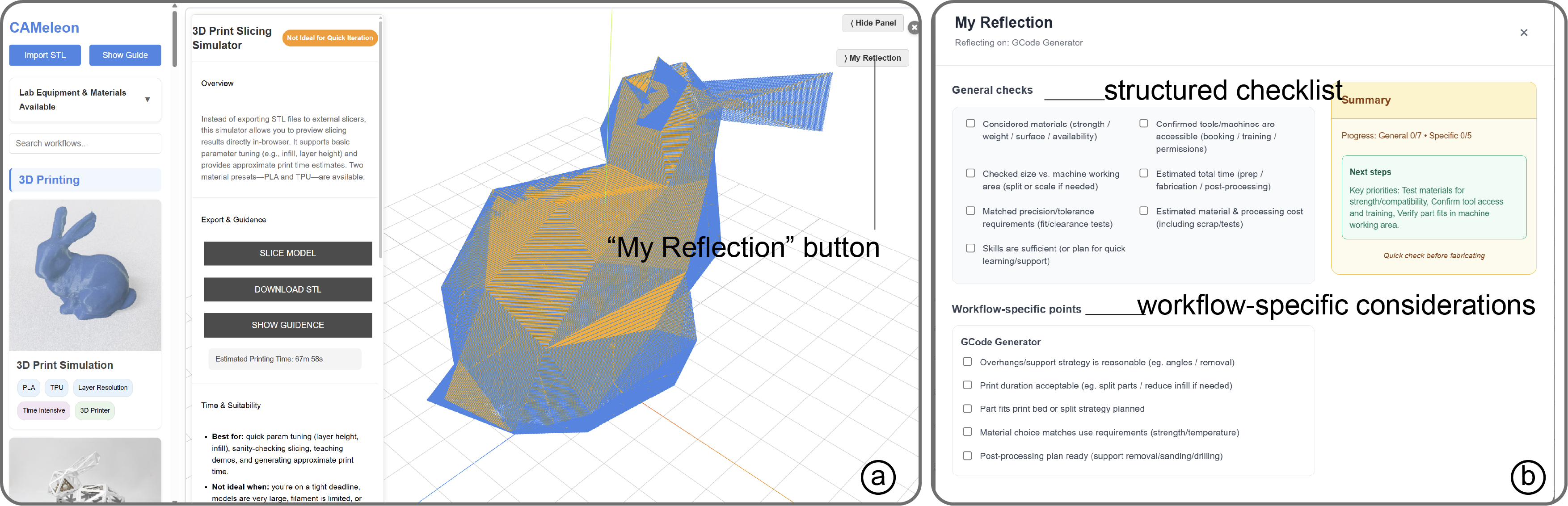Click Import STL button
Image resolution: width=1568 pixels, height=506 pixels.
(45, 55)
